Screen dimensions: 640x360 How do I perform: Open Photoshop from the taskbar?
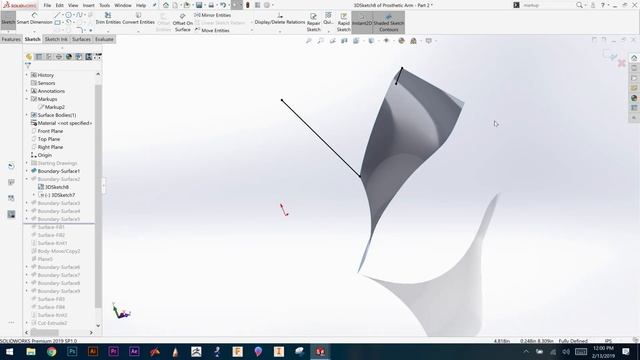(x=72, y=351)
